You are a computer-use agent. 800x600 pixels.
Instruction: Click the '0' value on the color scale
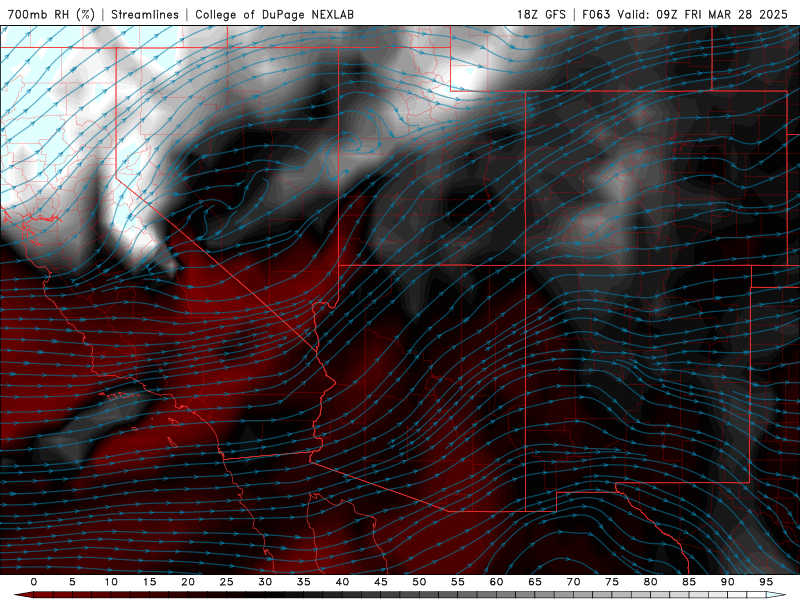click(x=34, y=582)
